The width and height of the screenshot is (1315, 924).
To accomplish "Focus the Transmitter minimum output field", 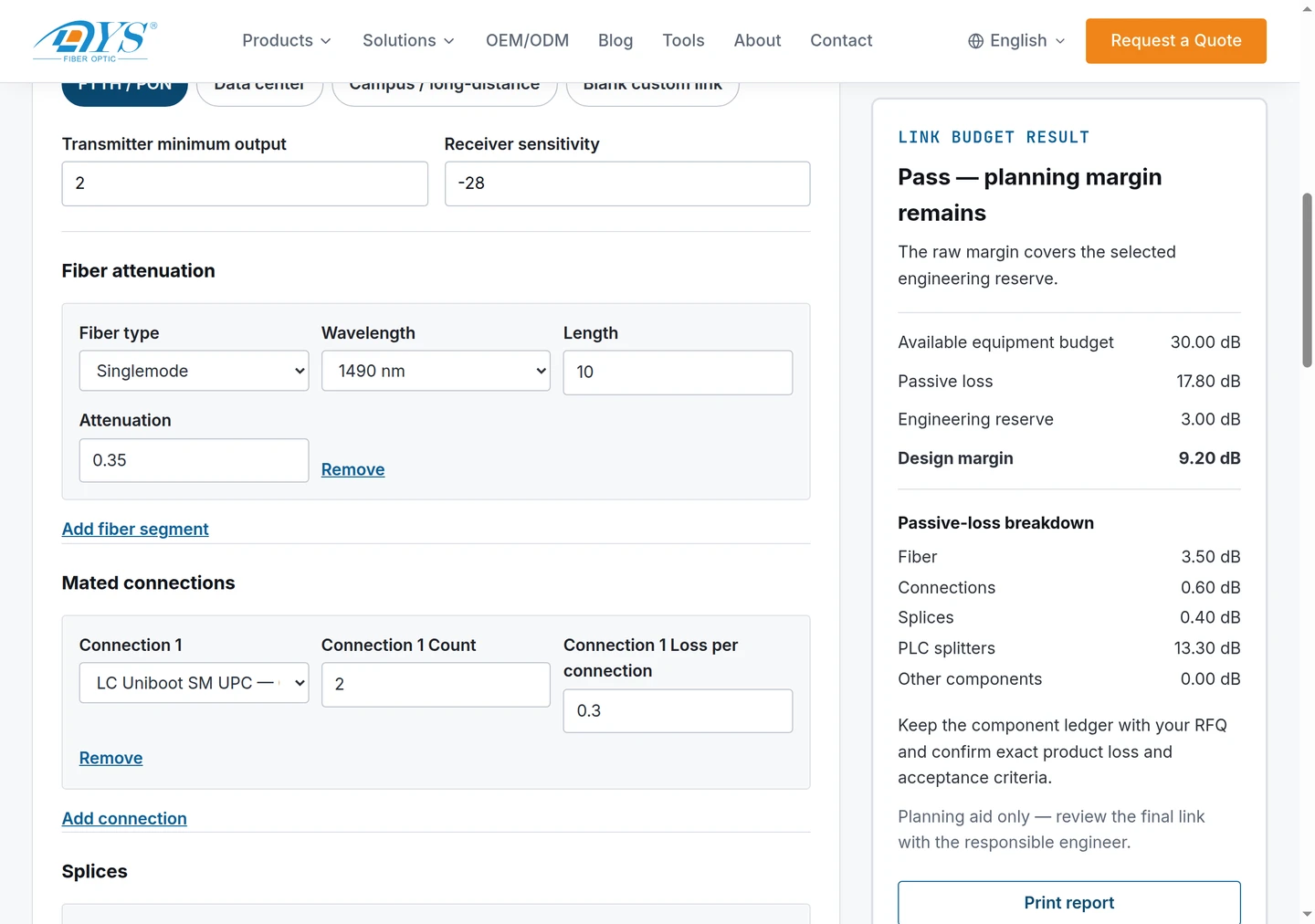I will pos(245,184).
